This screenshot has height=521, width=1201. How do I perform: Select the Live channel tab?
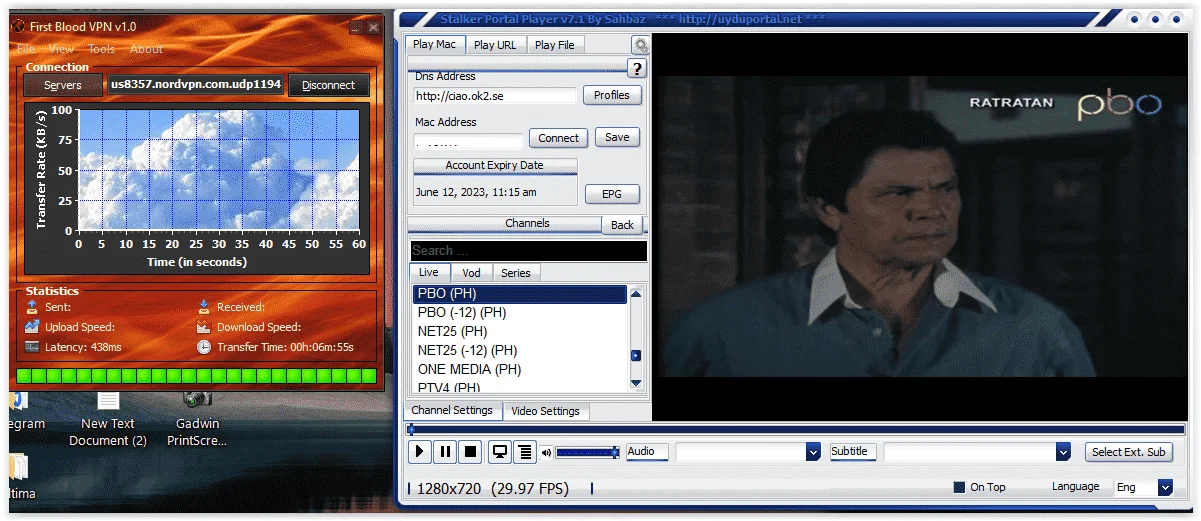pos(429,272)
